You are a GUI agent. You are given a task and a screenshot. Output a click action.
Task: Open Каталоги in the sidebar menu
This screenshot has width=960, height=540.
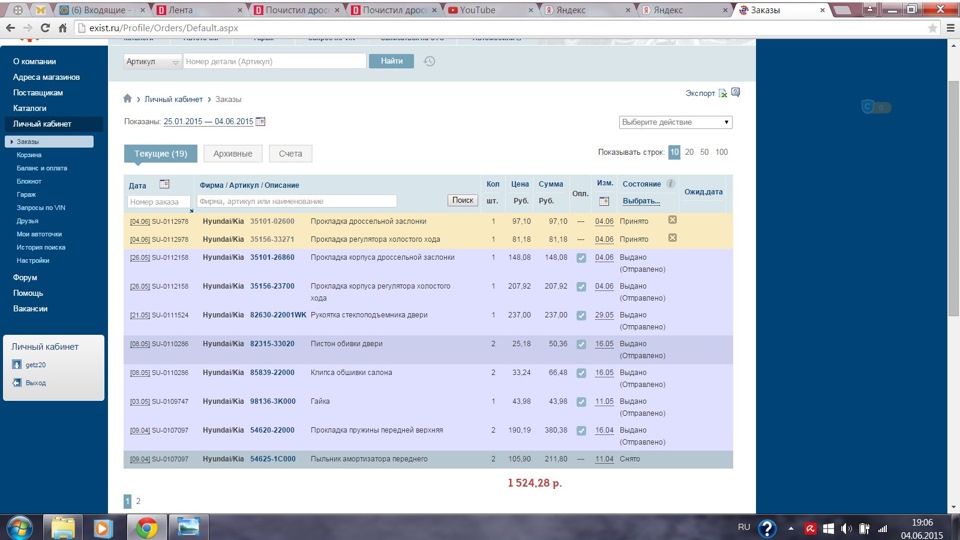tap(29, 108)
